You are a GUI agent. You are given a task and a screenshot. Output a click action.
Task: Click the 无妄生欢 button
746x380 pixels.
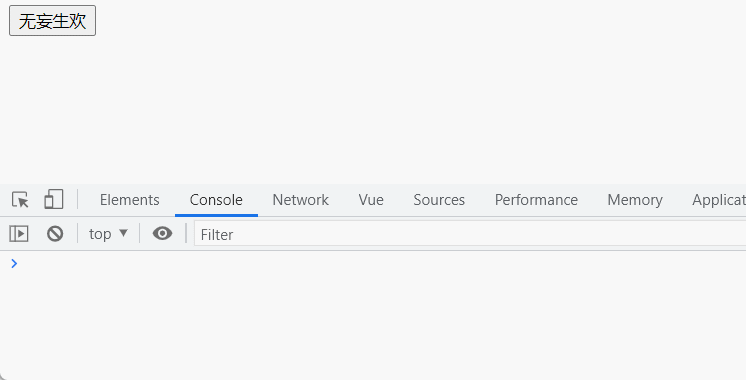point(52,21)
